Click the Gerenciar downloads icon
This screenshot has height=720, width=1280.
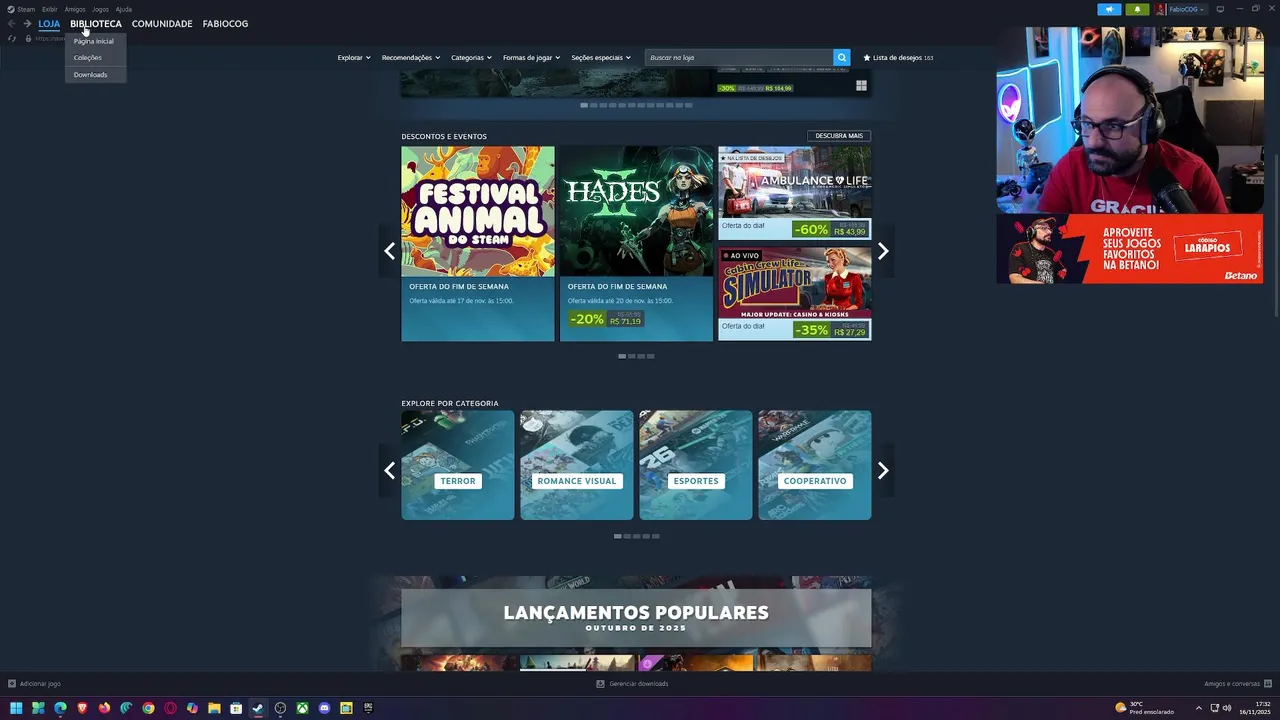600,684
